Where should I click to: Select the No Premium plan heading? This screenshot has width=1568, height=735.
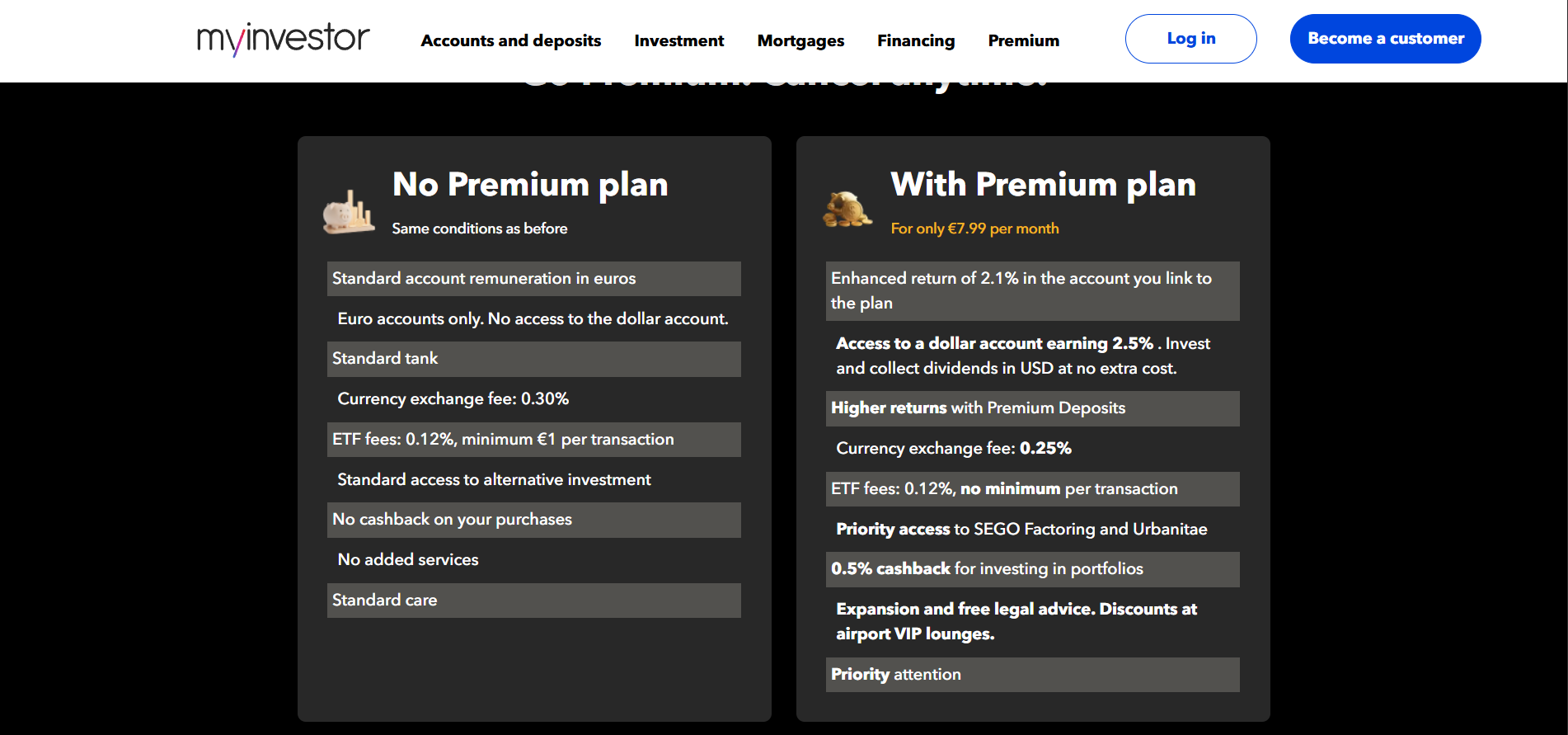pyautogui.click(x=530, y=185)
